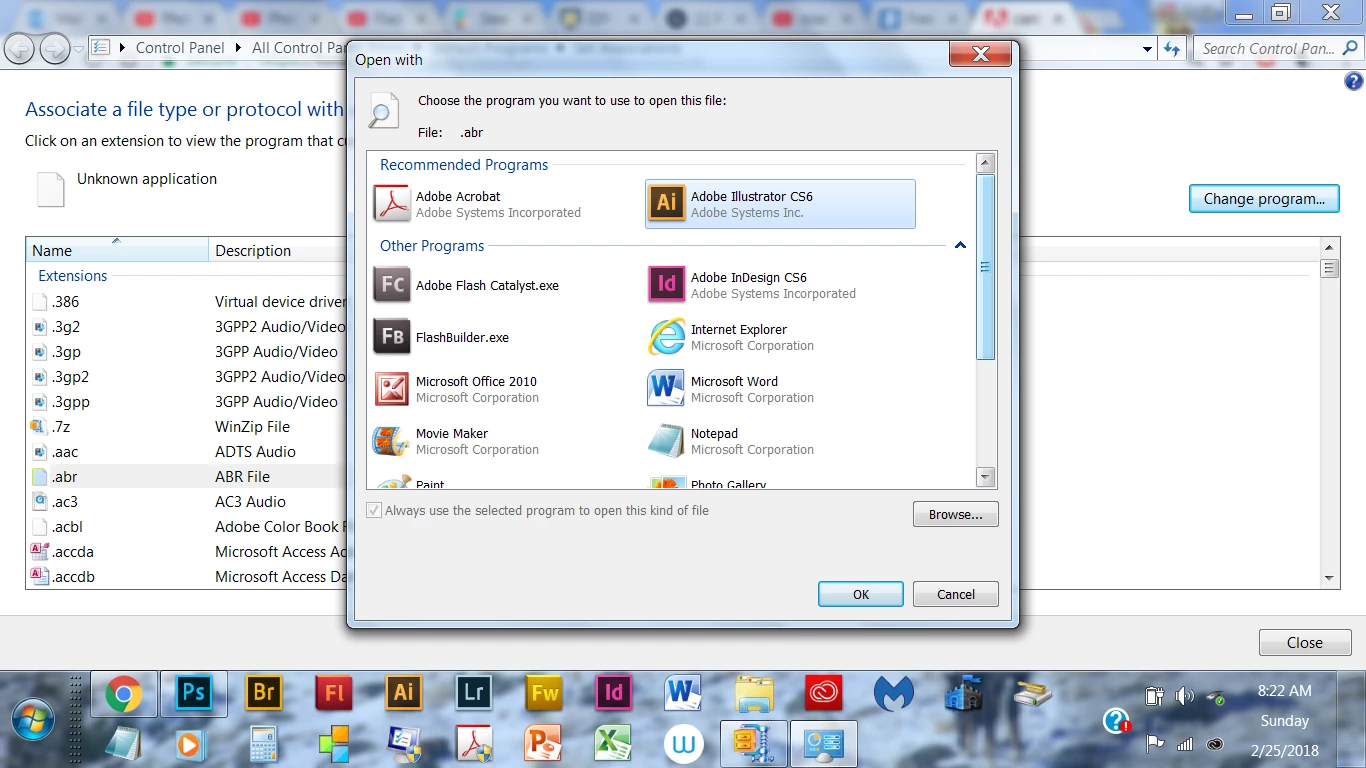Click Browse... button in dialog
This screenshot has height=768, width=1366.
[955, 514]
